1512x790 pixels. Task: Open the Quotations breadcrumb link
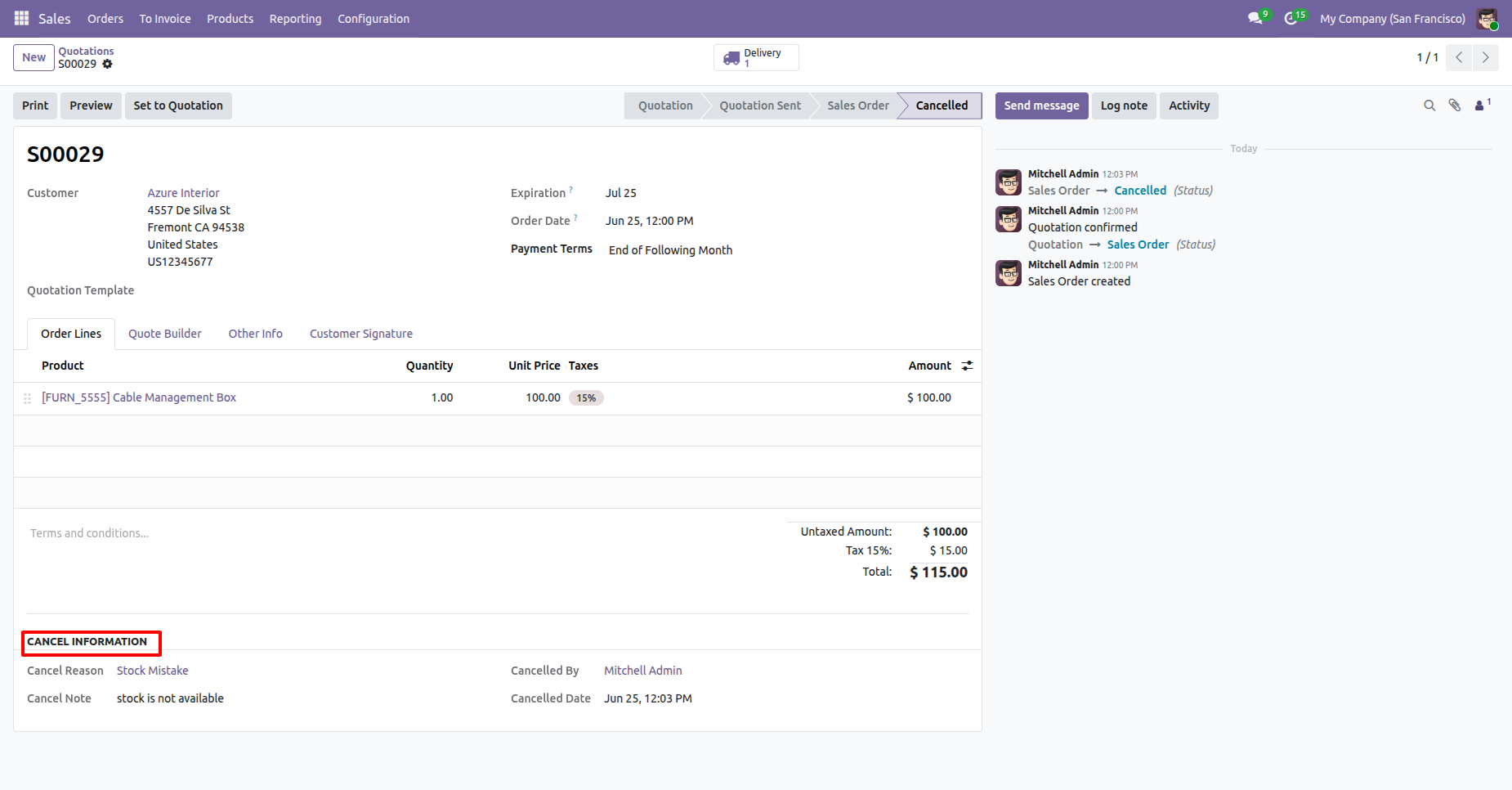(86, 51)
